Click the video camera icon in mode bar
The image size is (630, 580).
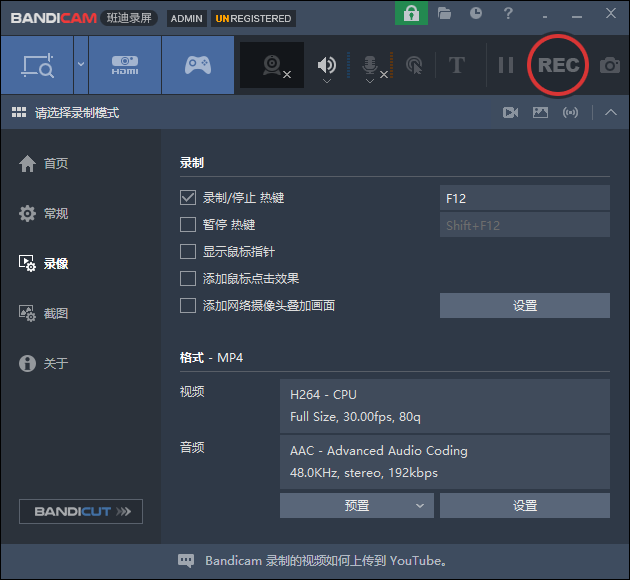click(510, 112)
